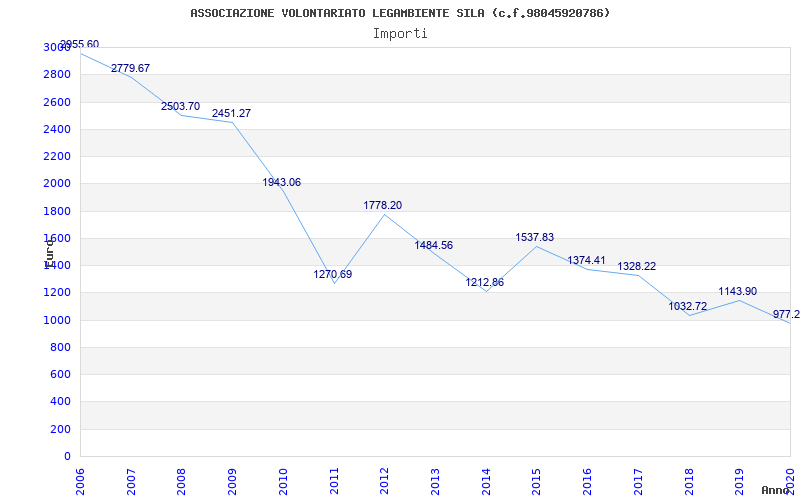Click the 2000 value on y-axis
The width and height of the screenshot is (800, 500).
click(57, 184)
